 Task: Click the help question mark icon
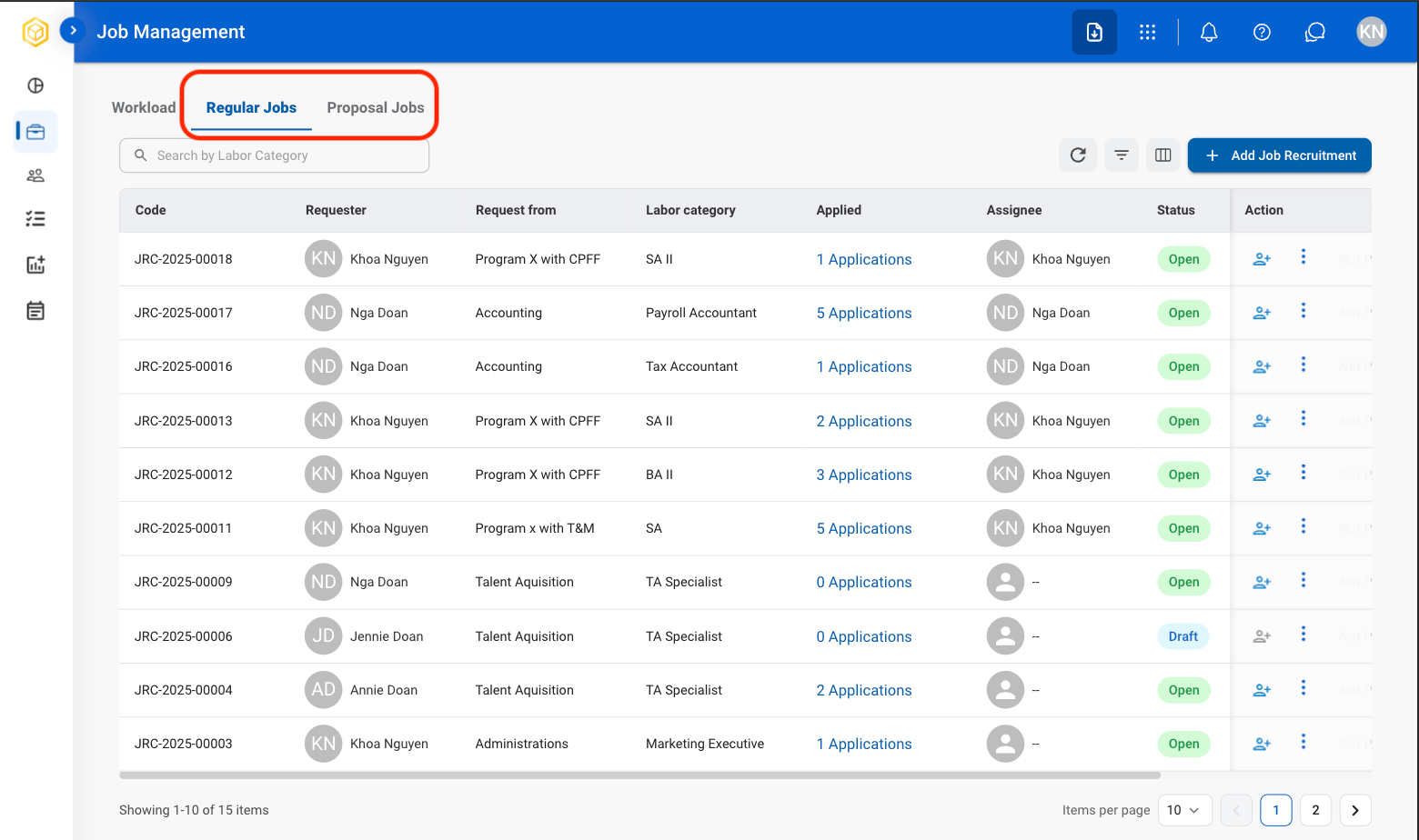point(1262,32)
